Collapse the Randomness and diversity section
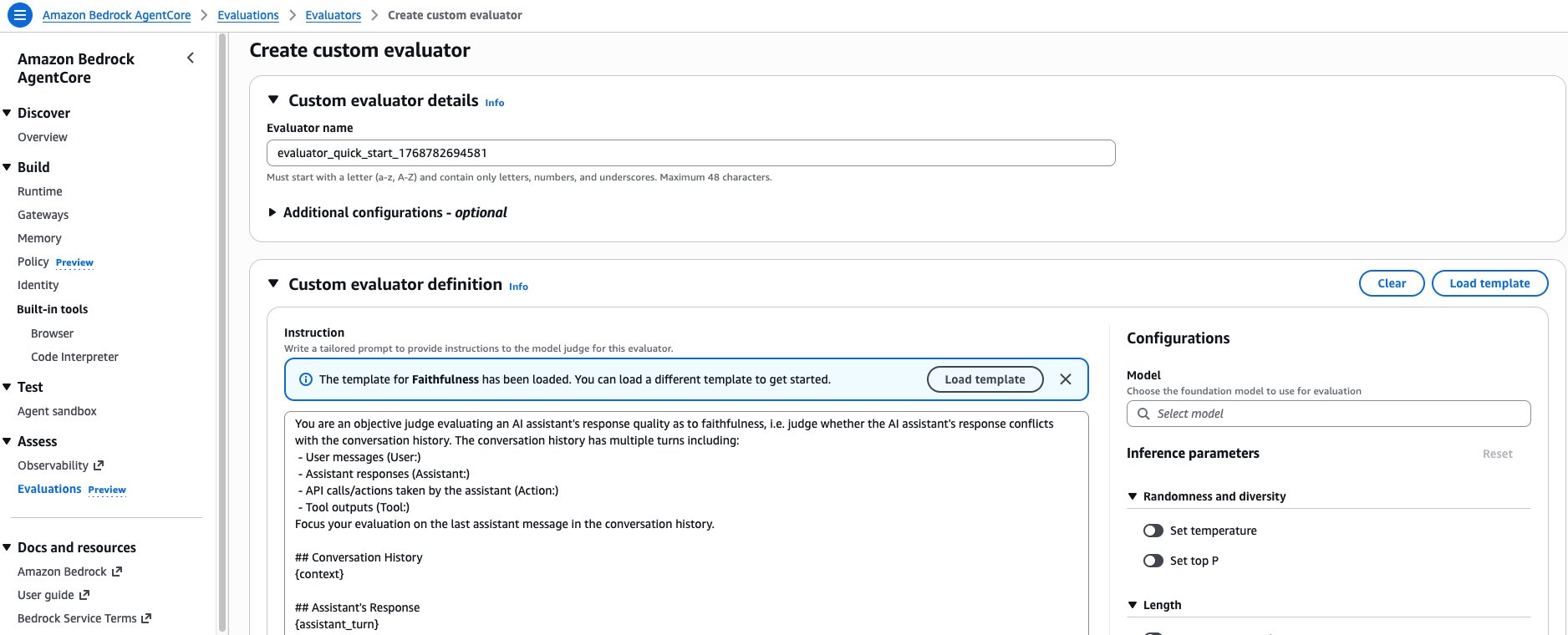 (x=1133, y=496)
